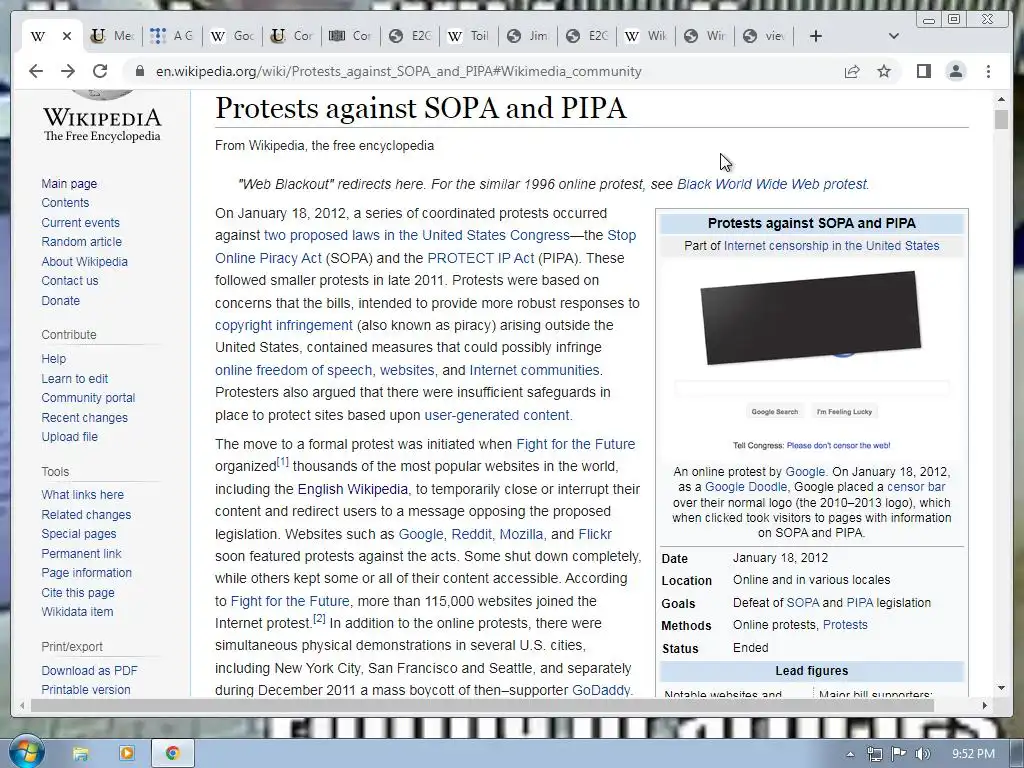Open Printable version link
This screenshot has height=768, width=1024.
(86, 690)
